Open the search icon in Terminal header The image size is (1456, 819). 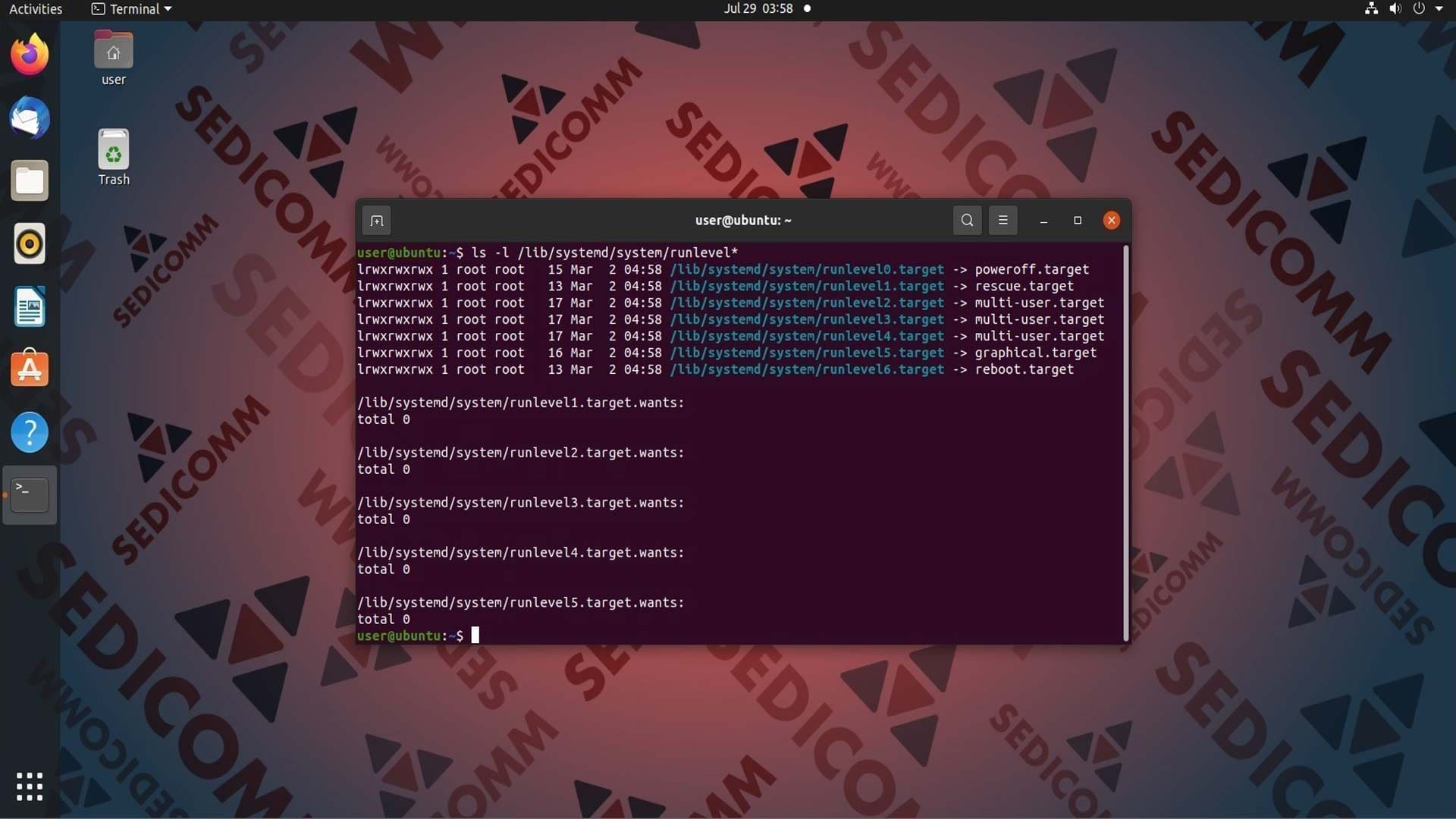pos(967,220)
